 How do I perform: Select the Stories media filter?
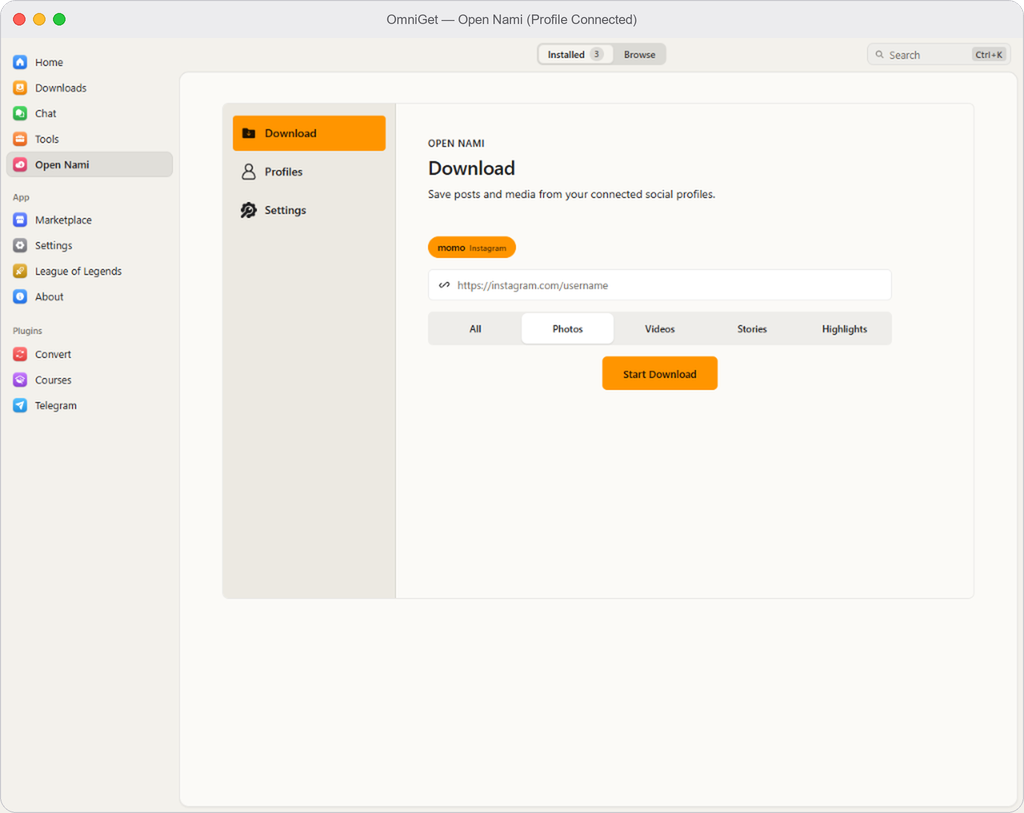point(752,328)
